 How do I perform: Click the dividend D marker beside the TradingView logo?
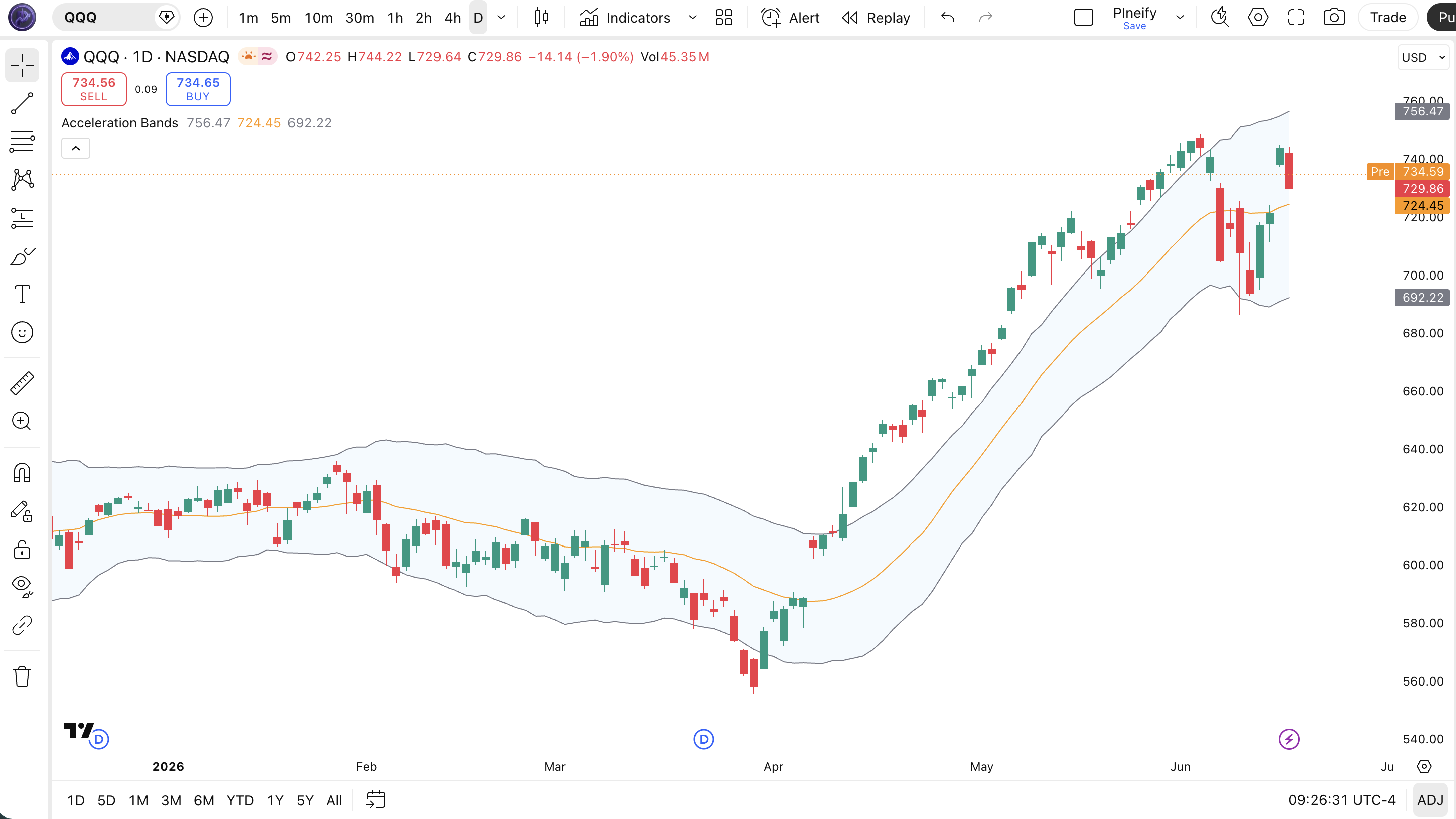pos(99,739)
